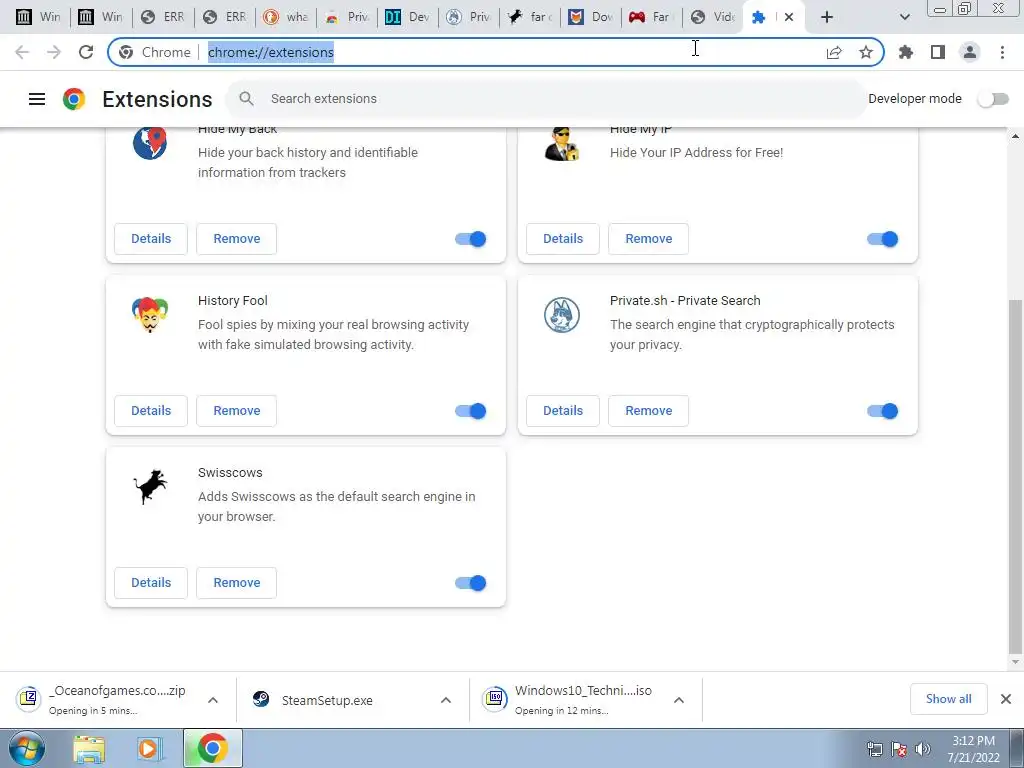Open Details for Hide My Back
The width and height of the screenshot is (1024, 768).
pyautogui.click(x=151, y=239)
